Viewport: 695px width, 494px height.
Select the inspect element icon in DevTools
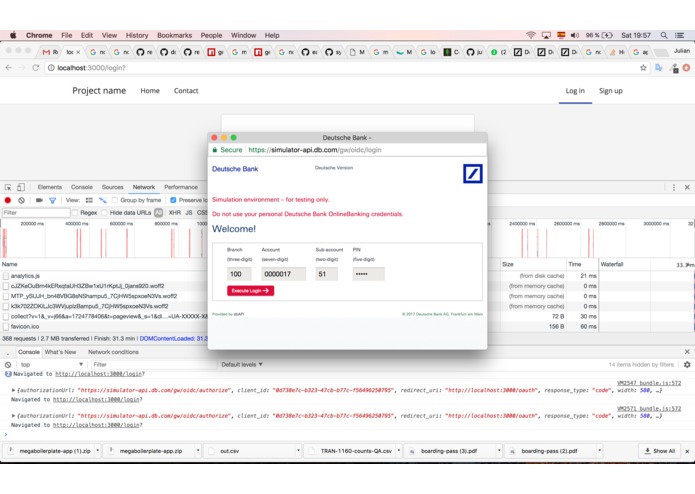(x=8, y=187)
